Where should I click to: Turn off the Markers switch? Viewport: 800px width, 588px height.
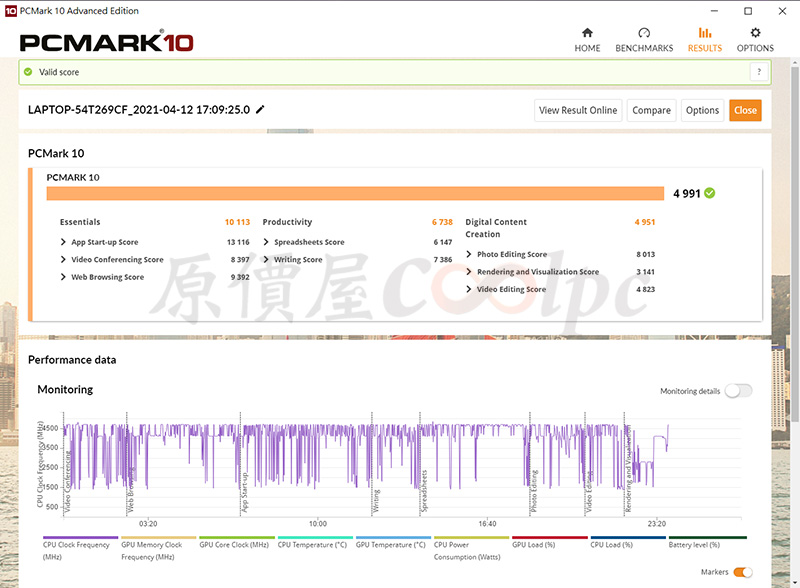point(743,572)
